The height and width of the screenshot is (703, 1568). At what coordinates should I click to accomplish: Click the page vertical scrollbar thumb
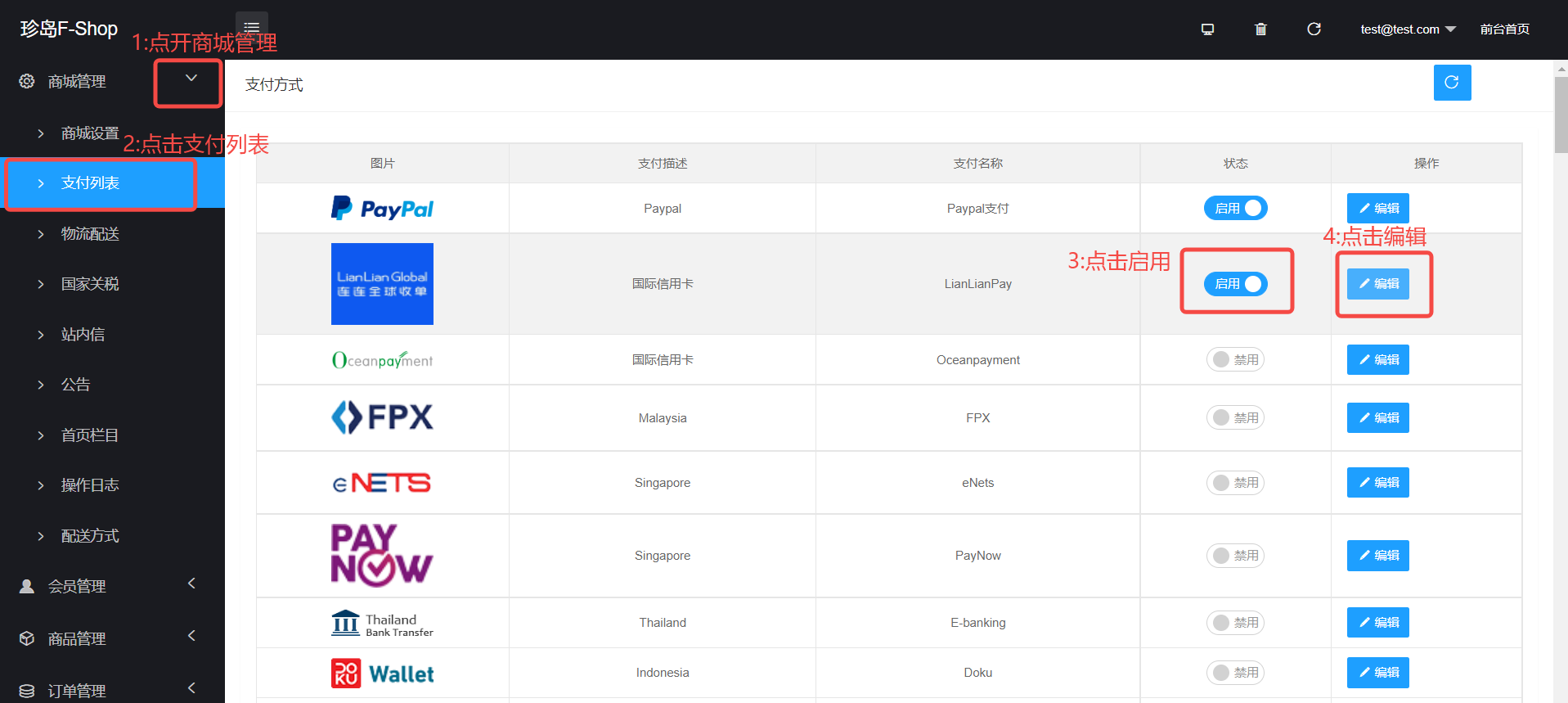1561,115
